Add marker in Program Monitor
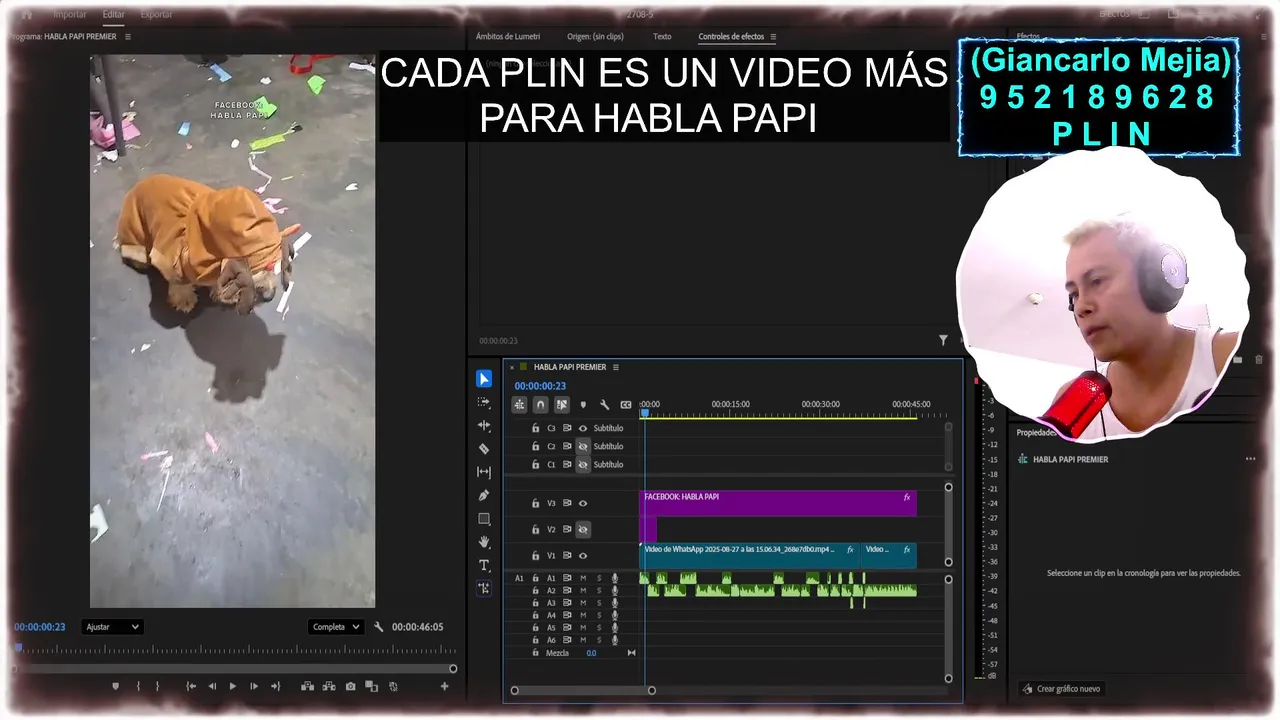The width and height of the screenshot is (1280, 720). click(115, 686)
